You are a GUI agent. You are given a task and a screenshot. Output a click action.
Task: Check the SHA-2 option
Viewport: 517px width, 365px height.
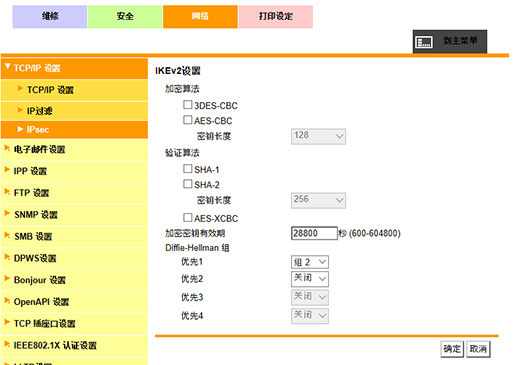188,184
